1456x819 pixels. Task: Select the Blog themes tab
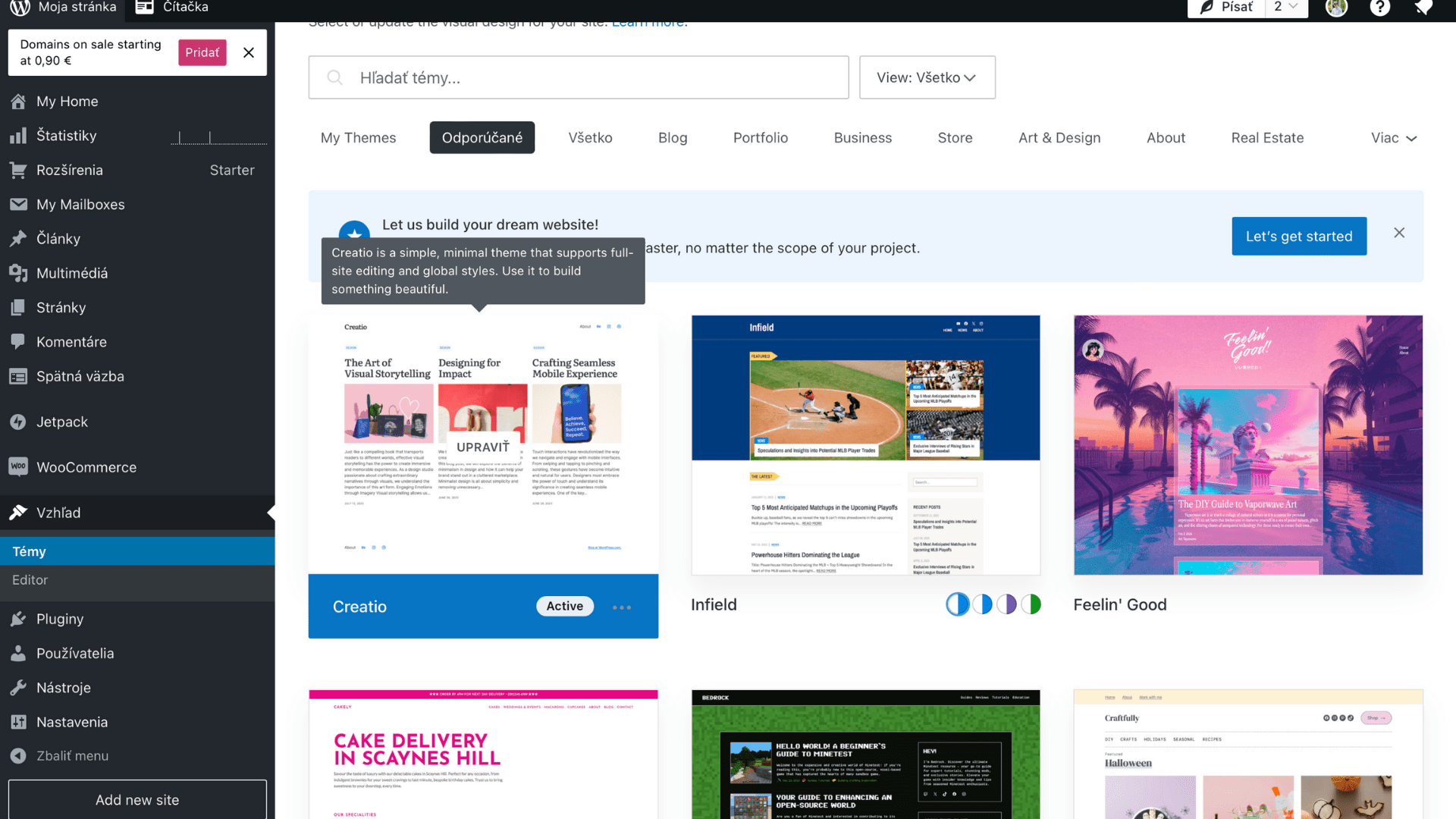(x=672, y=137)
